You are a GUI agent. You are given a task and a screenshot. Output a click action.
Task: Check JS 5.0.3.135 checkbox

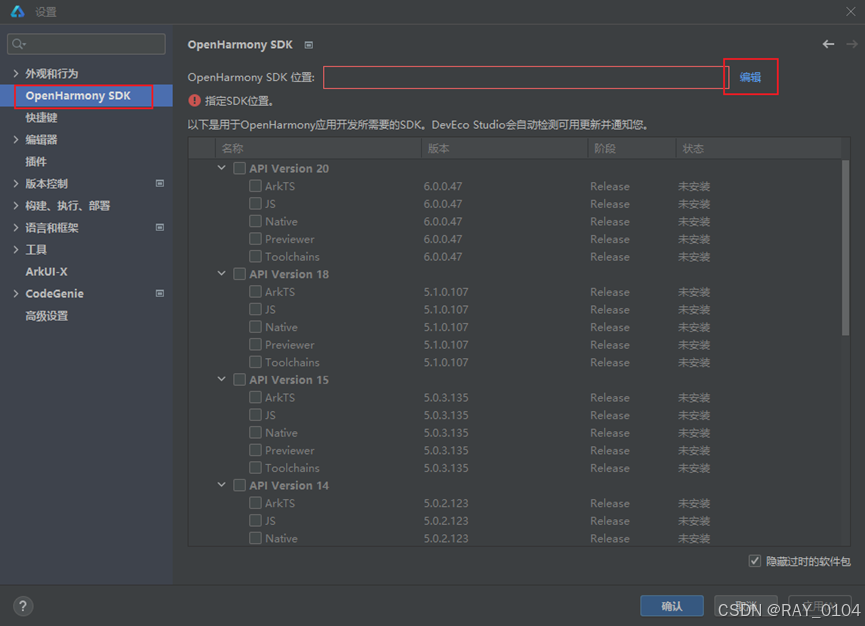255,415
